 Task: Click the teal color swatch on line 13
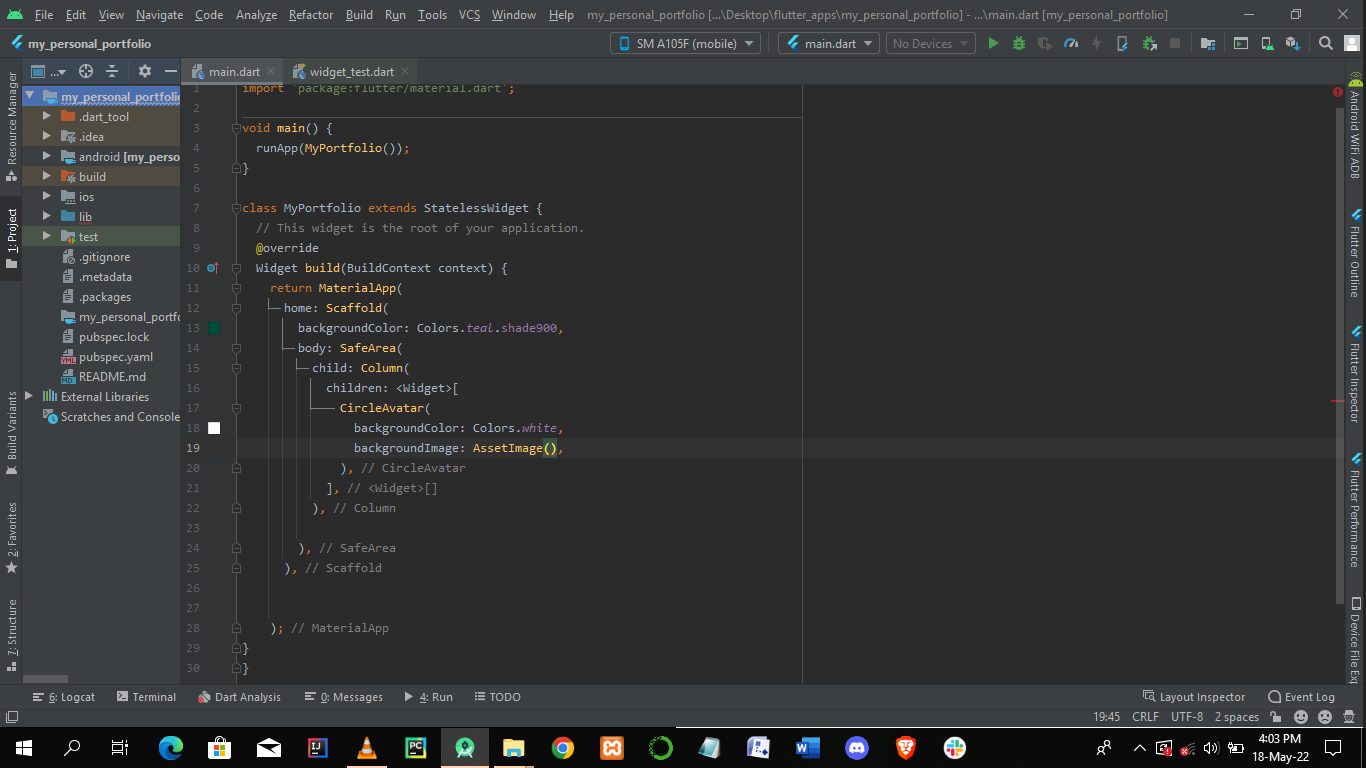click(x=214, y=328)
